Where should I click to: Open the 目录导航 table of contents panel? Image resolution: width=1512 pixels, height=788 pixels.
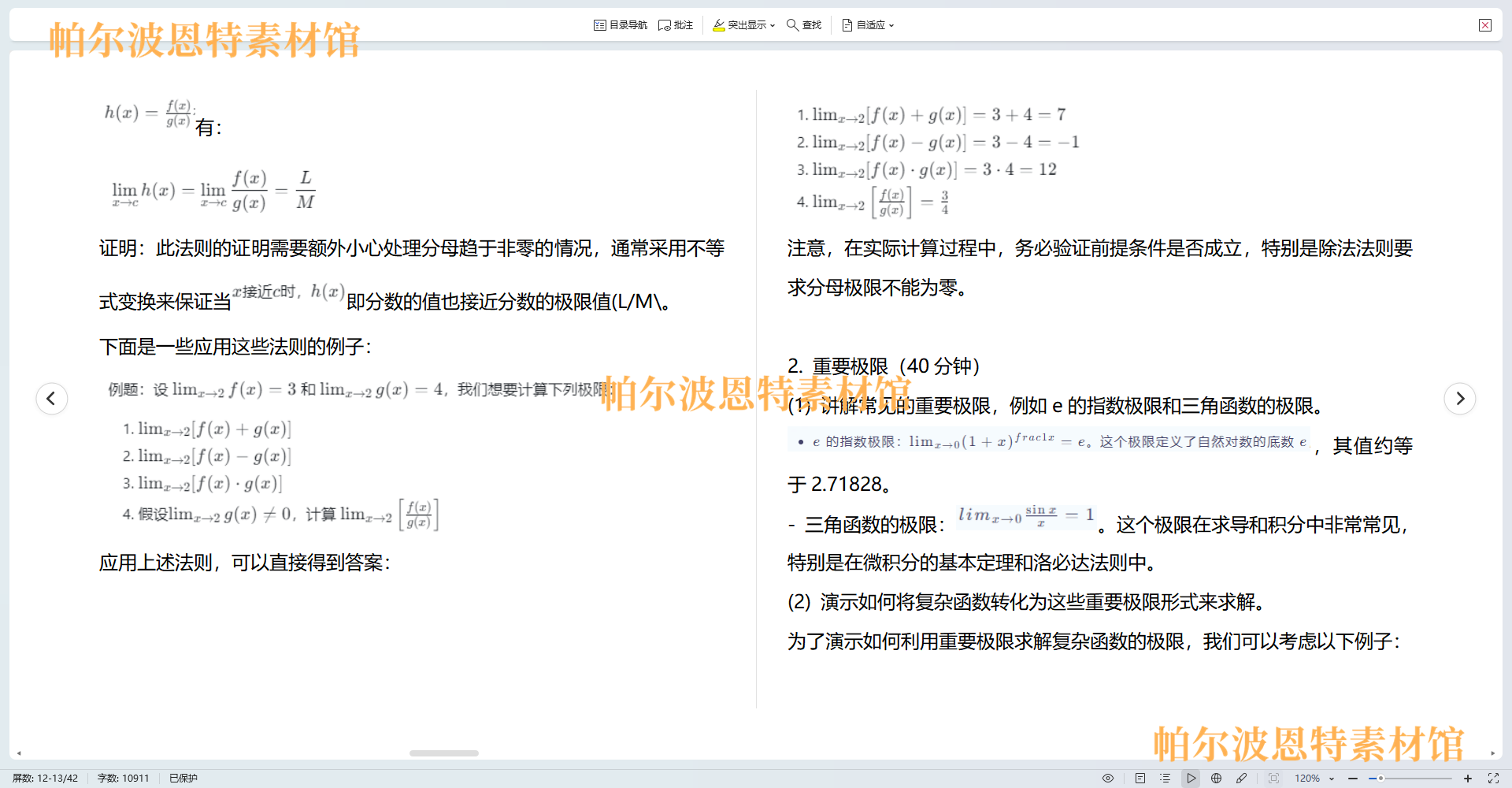click(x=621, y=25)
